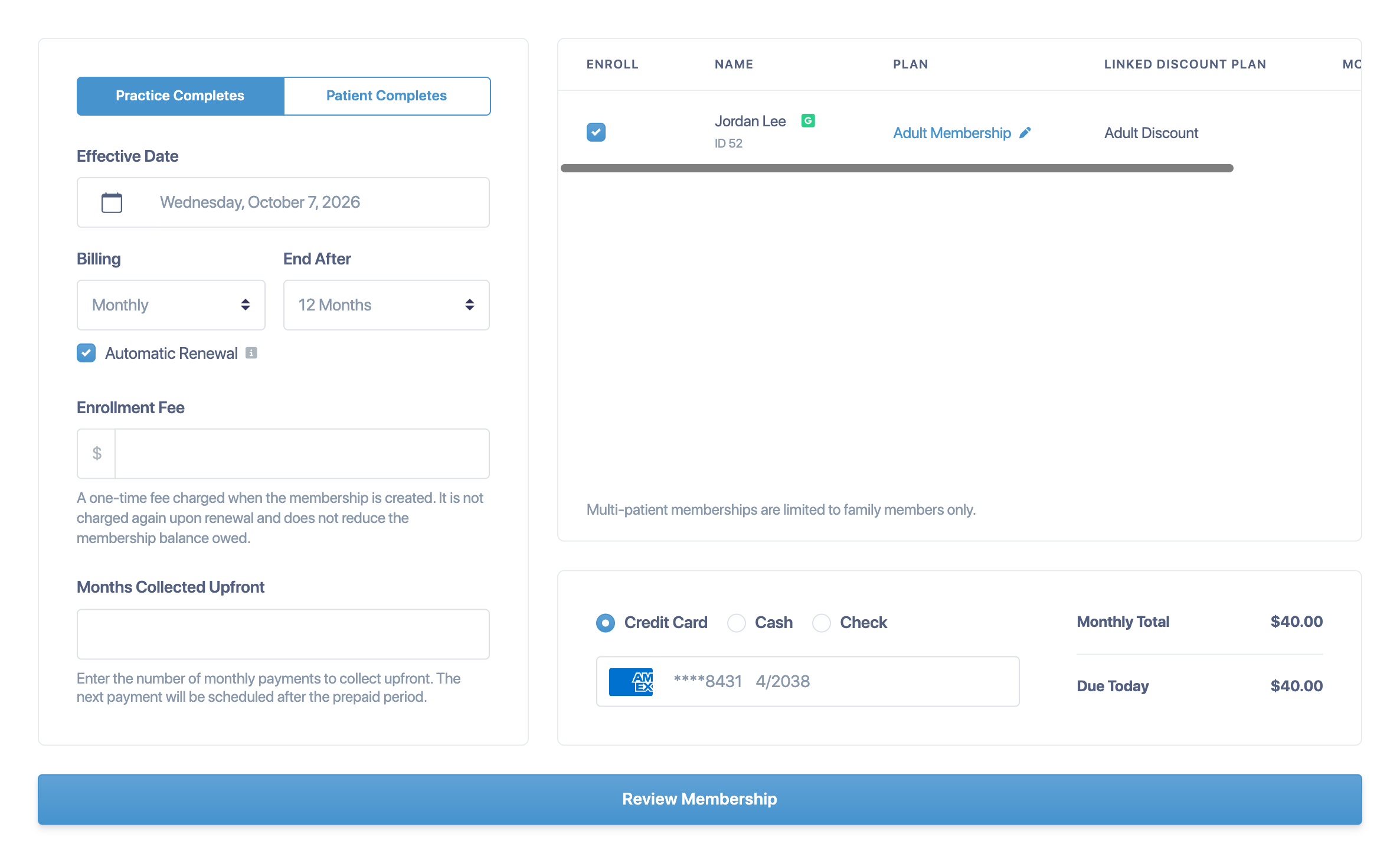Click the ENROLL column header

(x=612, y=64)
